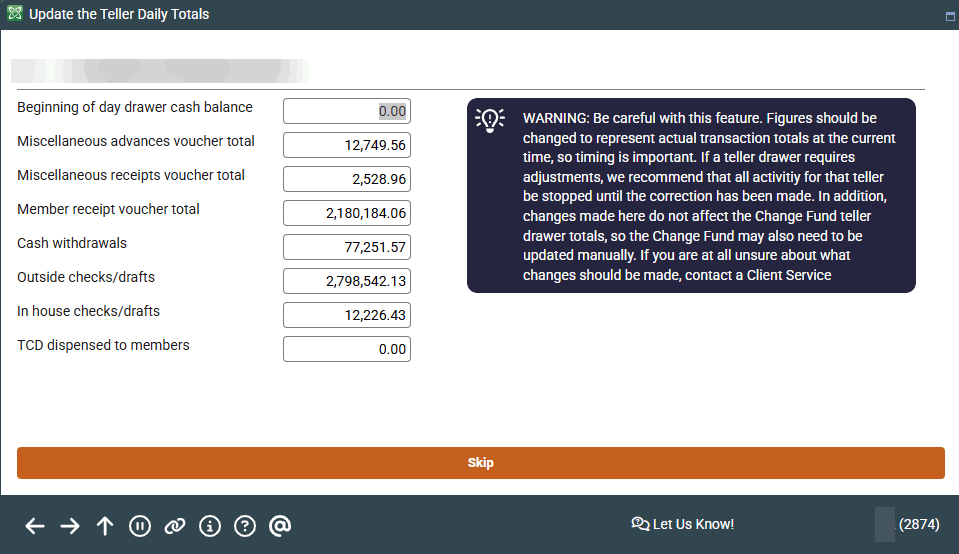Viewport: 959px width, 554px height.
Task: Click the up arrow icon
Action: point(105,525)
